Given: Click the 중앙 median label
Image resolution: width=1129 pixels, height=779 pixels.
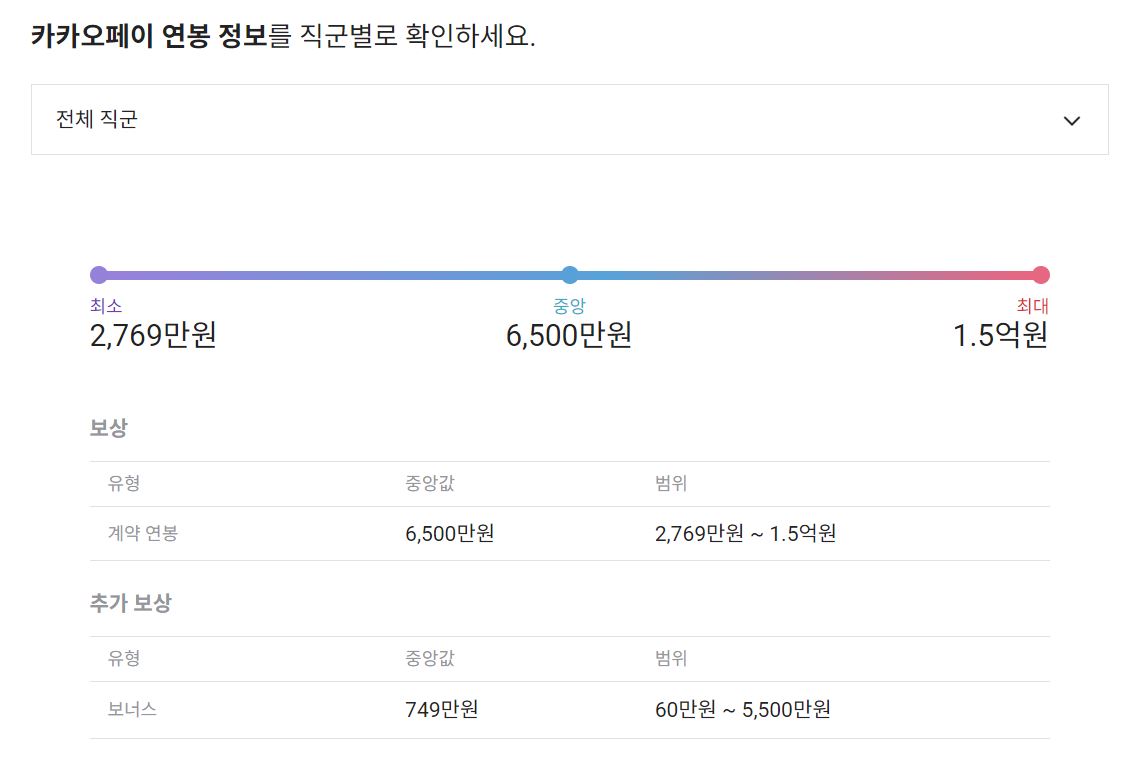Looking at the screenshot, I should click(x=569, y=305).
